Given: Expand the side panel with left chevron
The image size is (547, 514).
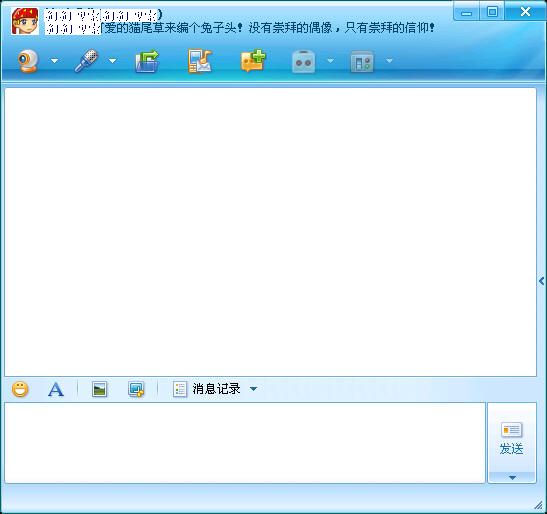Looking at the screenshot, I should 541,281.
